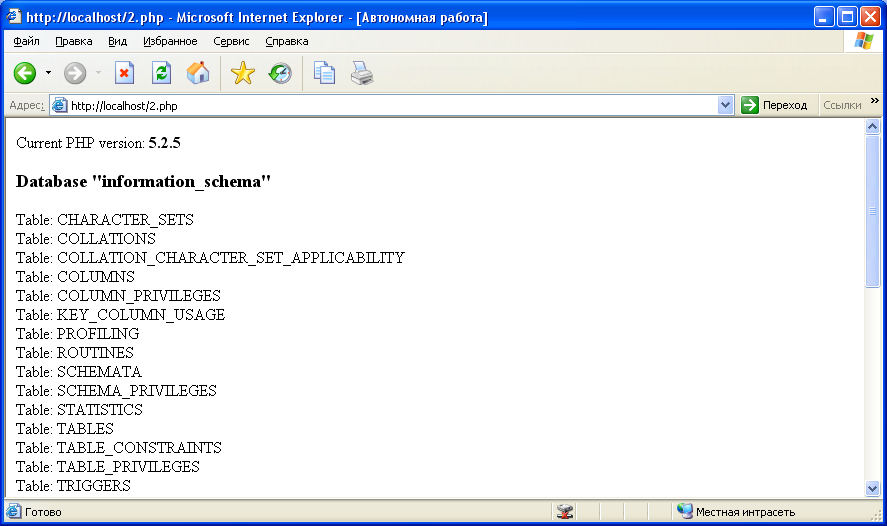Click the Table: PROFILING line
887x526 pixels.
77,334
